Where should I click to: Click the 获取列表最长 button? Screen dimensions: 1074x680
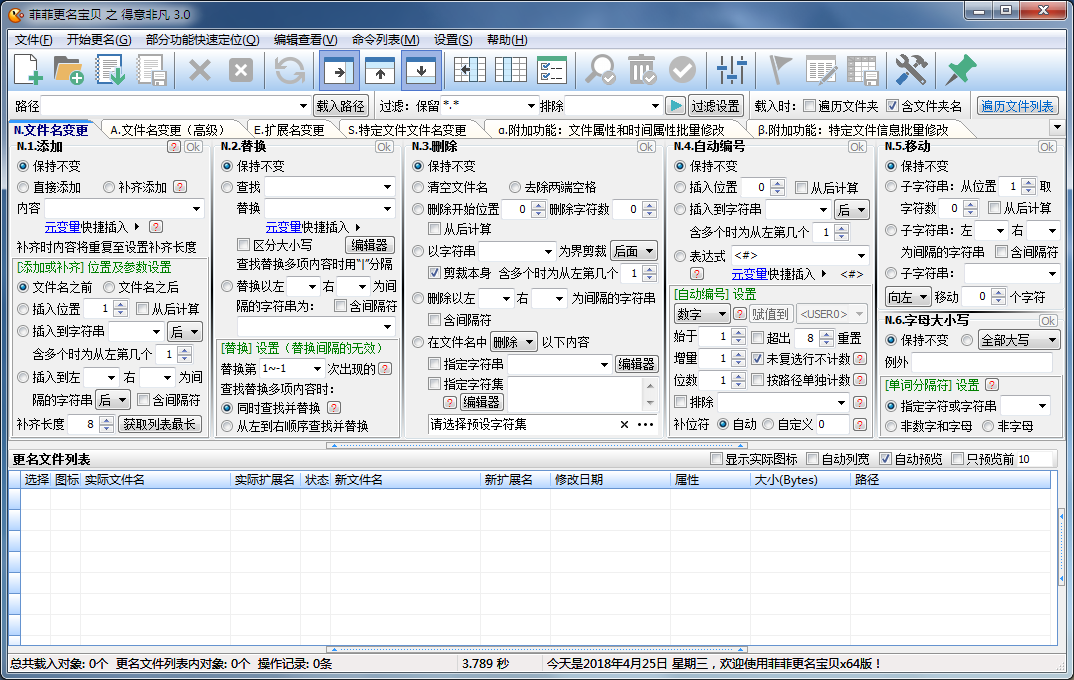[160, 424]
